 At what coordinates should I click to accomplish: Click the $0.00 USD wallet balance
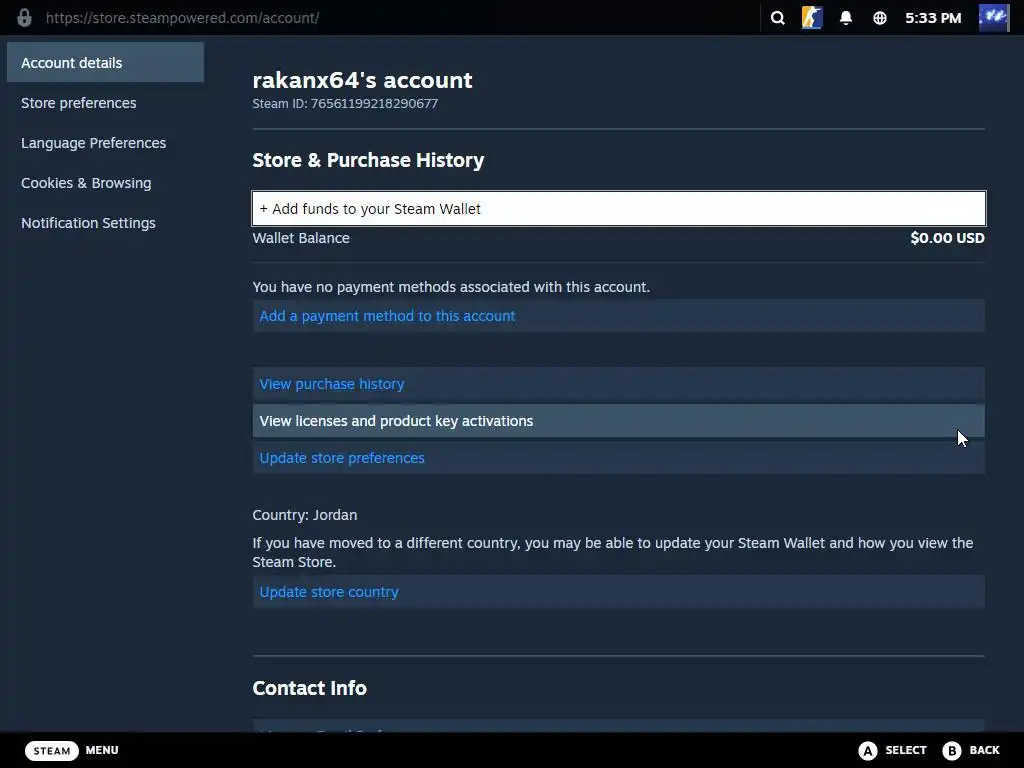click(947, 238)
